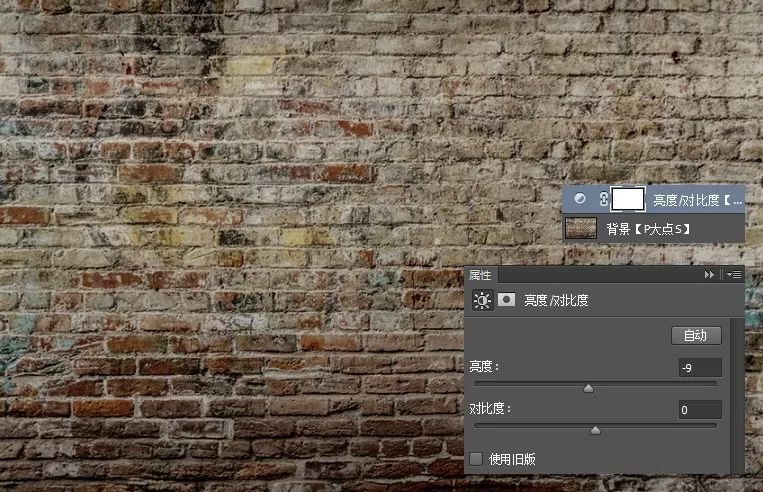Open the 属性 panel tab
Image resolution: width=763 pixels, height=492 pixels.
point(480,275)
